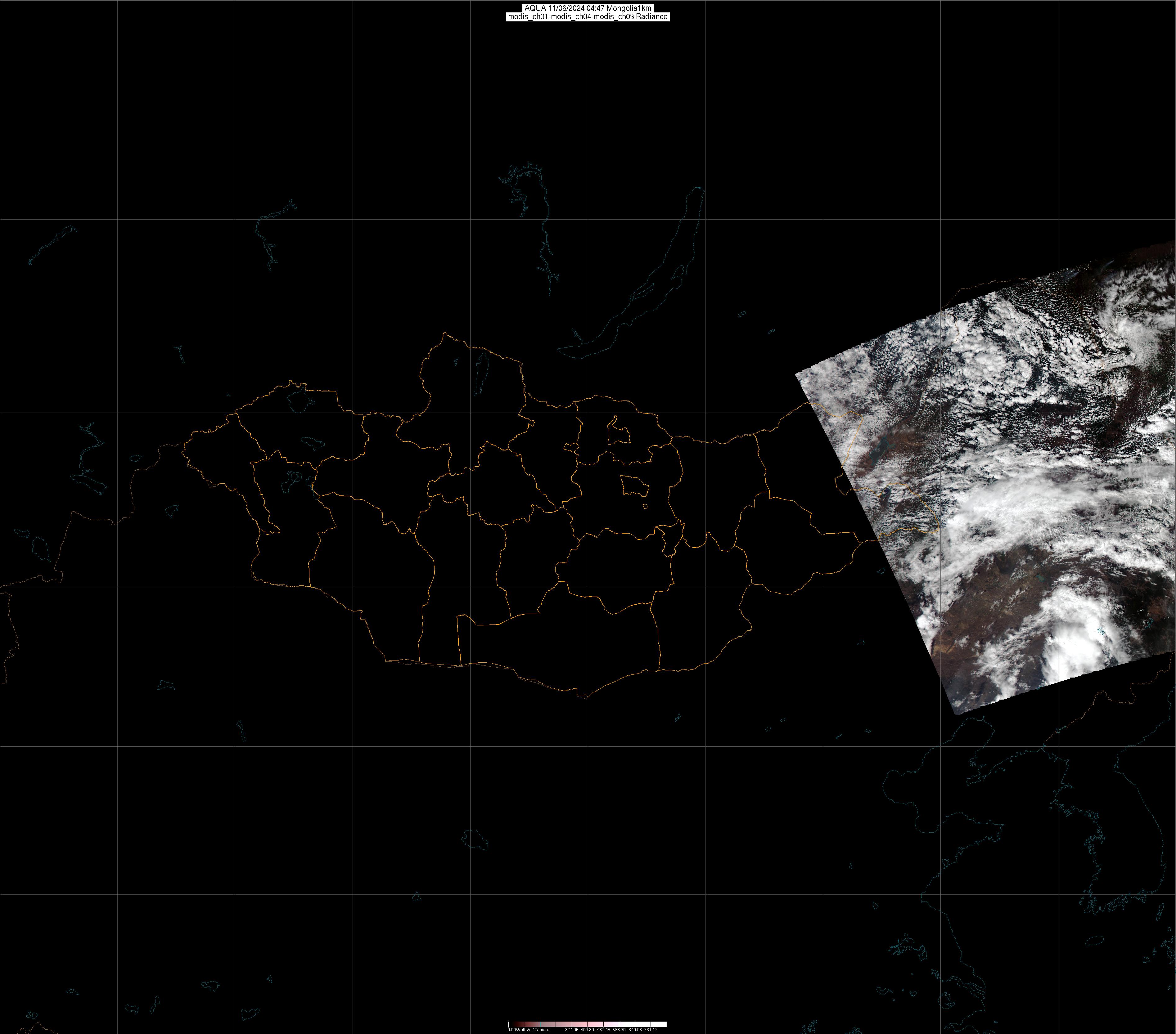1176x1034 pixels.
Task: Click the modis_ch01-modis_ch04-modis_ch03 Radiance label
Action: point(588,17)
